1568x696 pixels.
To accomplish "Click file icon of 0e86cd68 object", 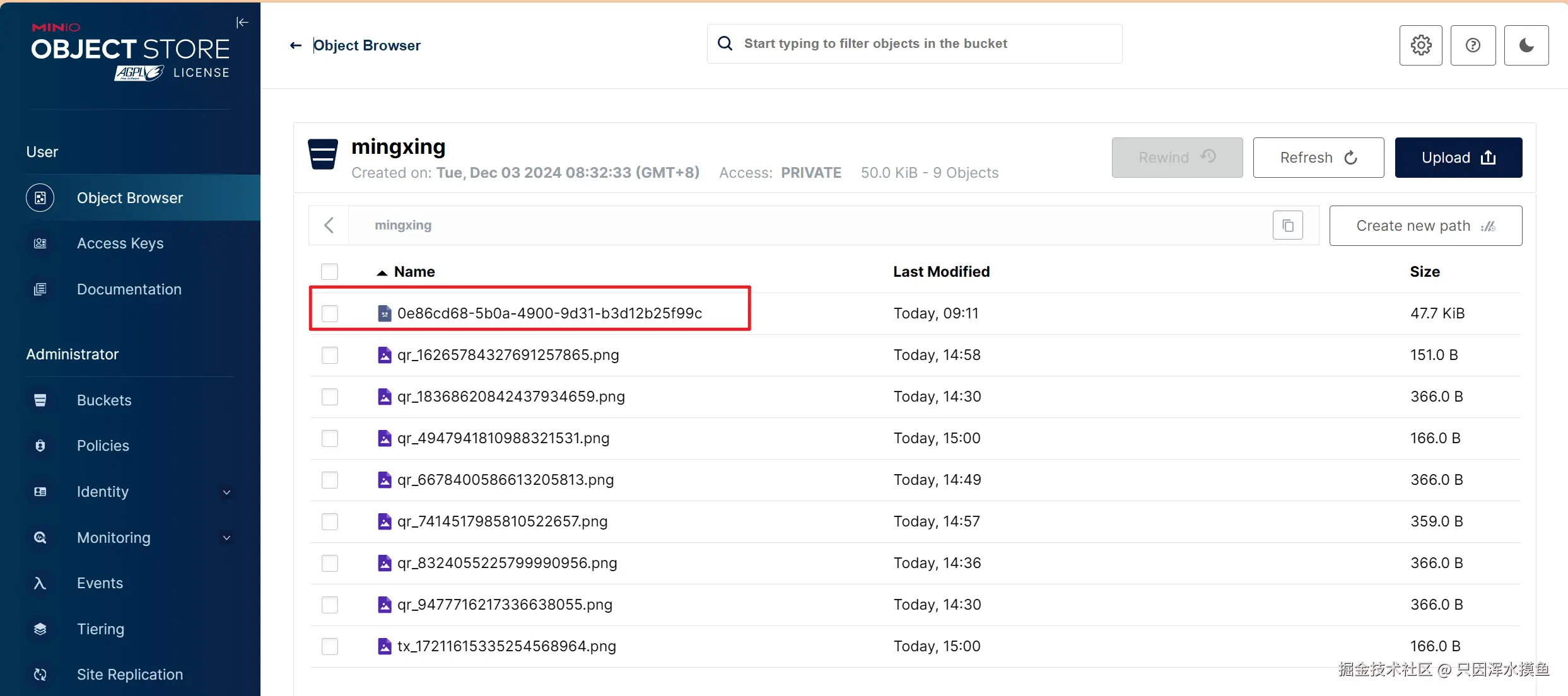I will pyautogui.click(x=384, y=313).
